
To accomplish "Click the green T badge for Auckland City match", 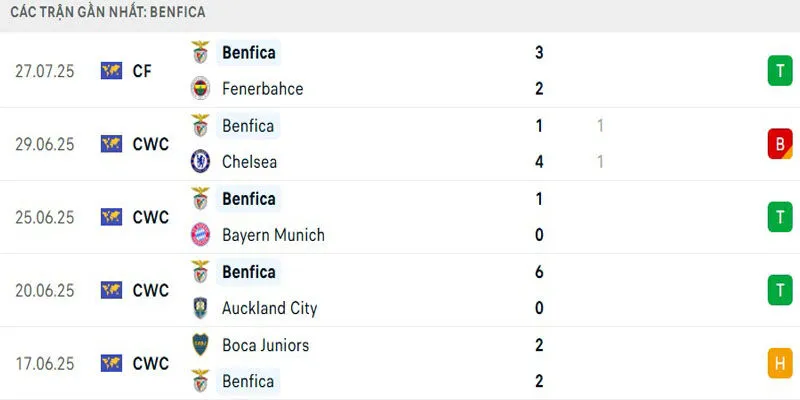I will tap(779, 290).
